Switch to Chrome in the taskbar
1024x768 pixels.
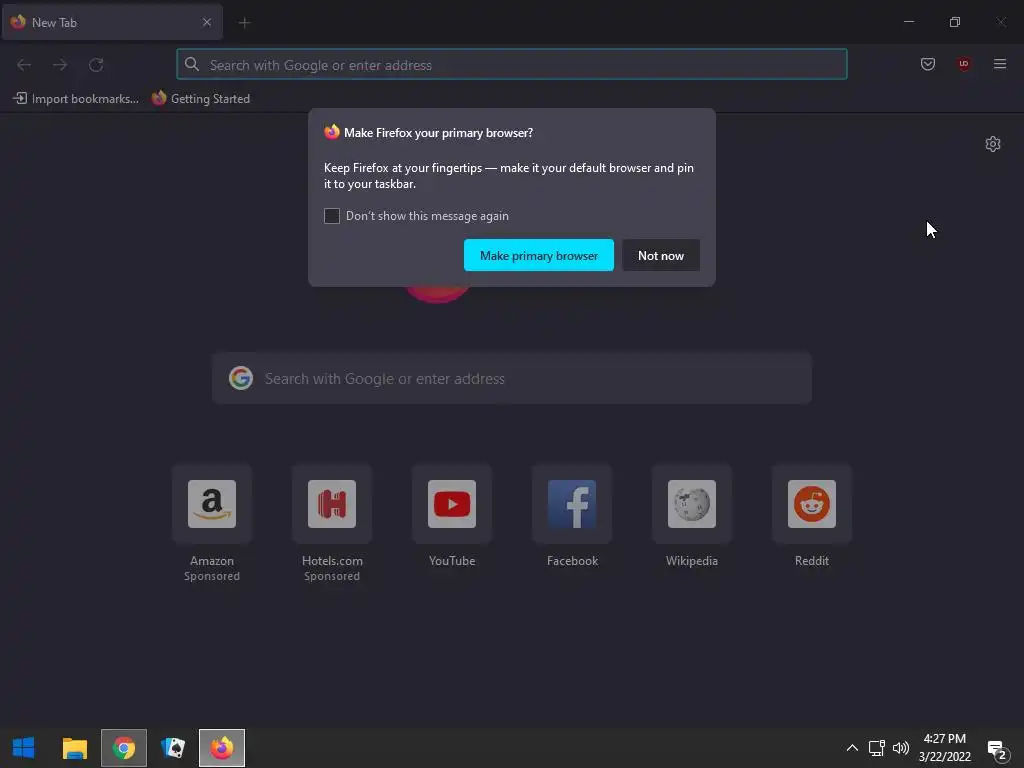pyautogui.click(x=124, y=748)
